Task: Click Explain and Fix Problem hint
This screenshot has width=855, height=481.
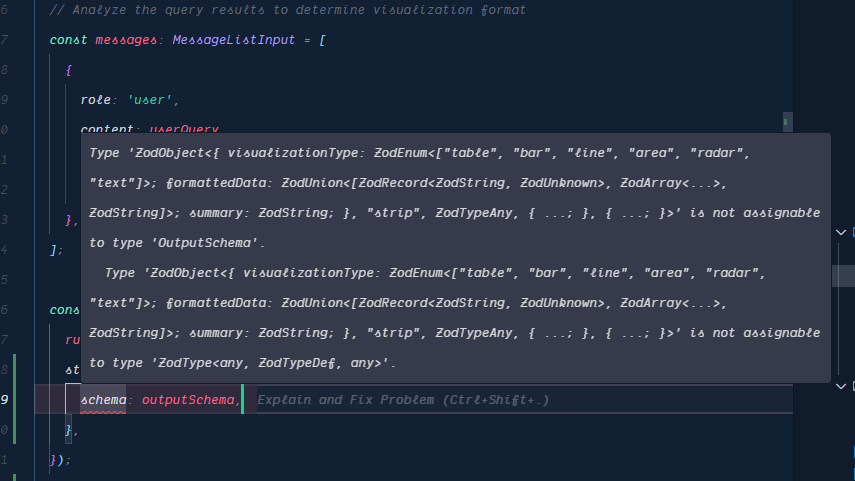Action: [x=403, y=400]
